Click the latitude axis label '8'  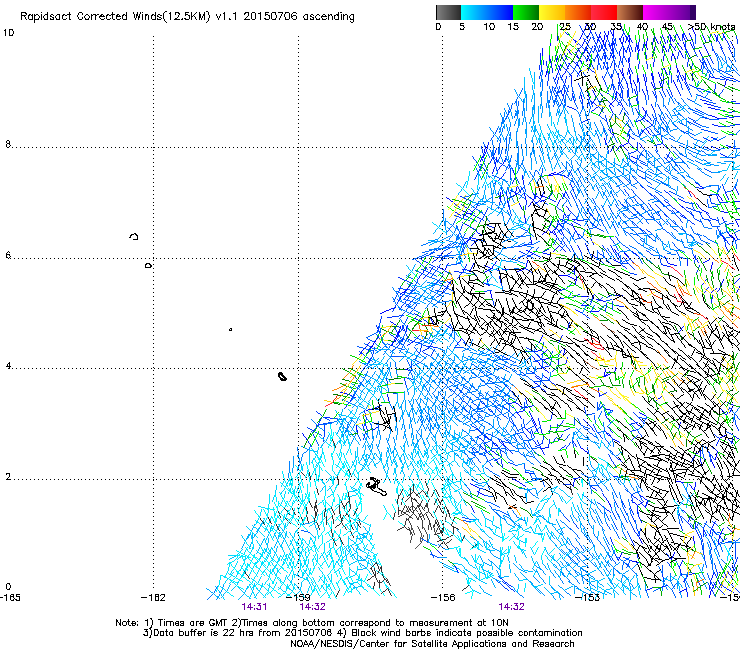(x=8, y=144)
